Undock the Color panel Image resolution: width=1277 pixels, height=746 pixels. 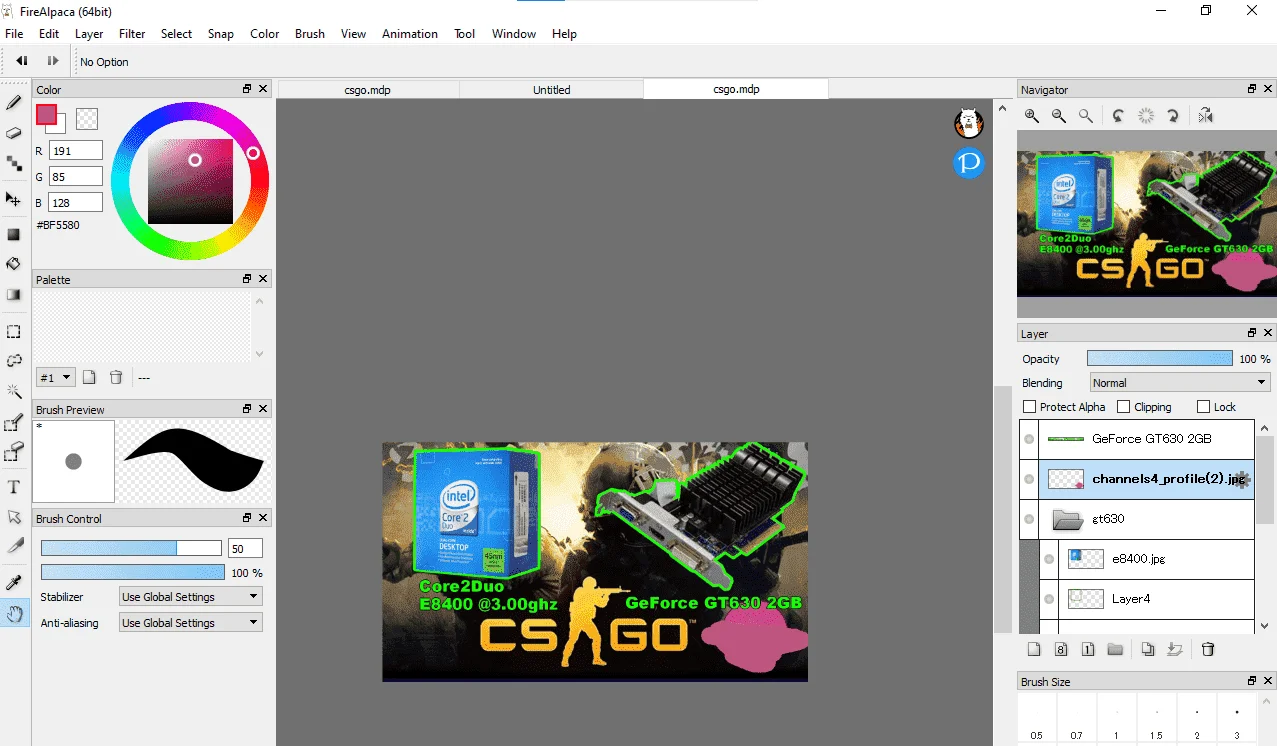click(247, 89)
